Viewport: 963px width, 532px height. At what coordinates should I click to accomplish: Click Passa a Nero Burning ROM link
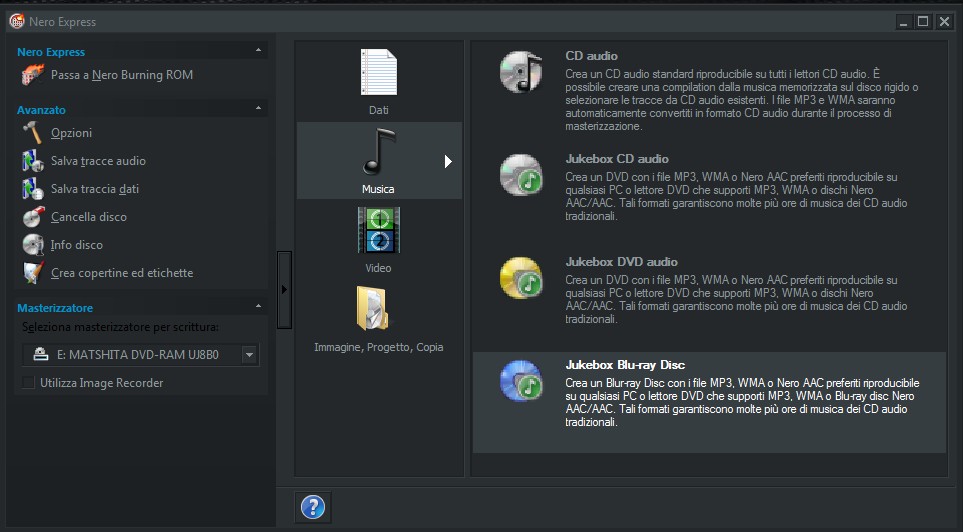tap(122, 75)
